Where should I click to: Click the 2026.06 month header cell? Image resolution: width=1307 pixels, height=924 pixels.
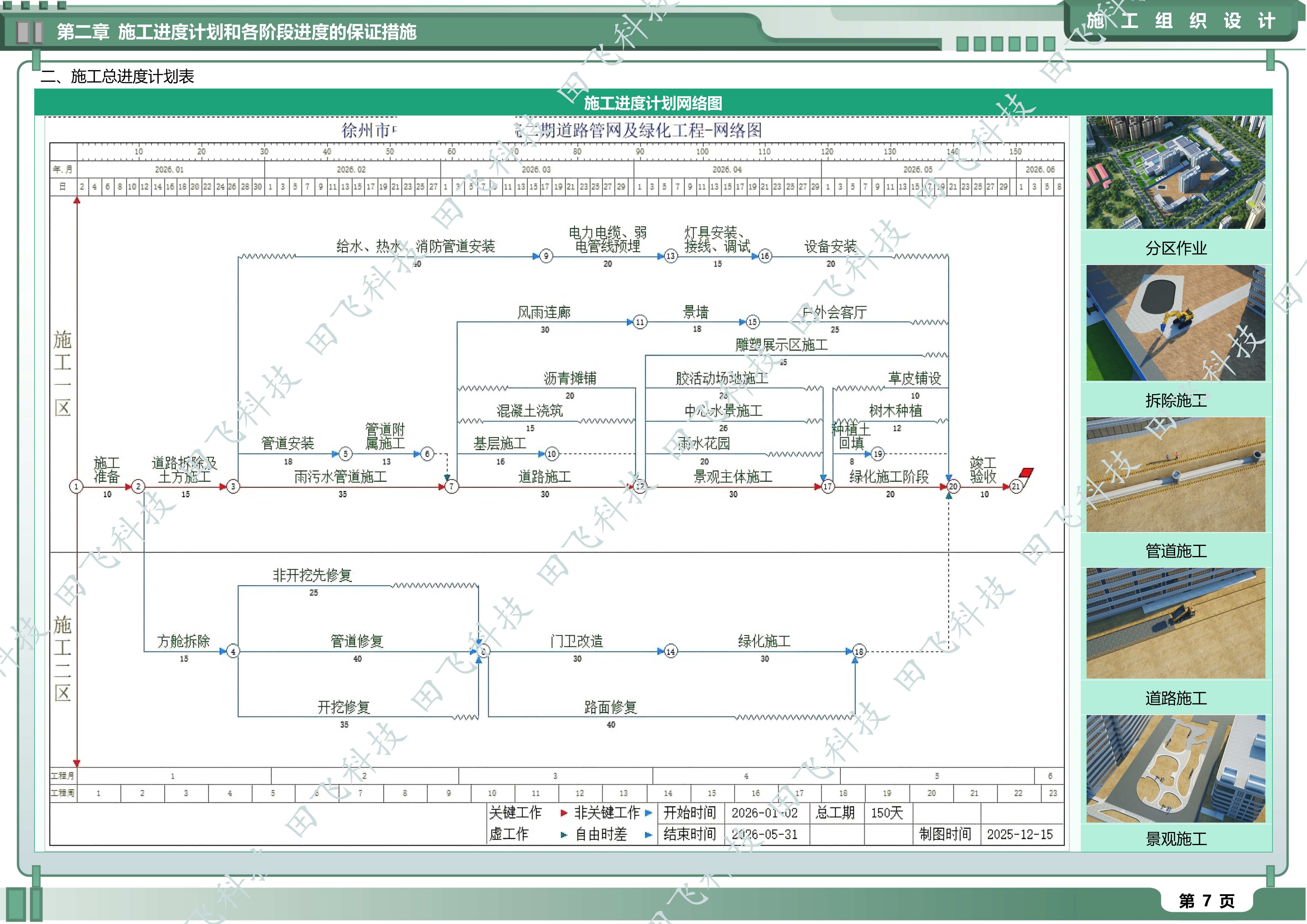coord(1040,169)
